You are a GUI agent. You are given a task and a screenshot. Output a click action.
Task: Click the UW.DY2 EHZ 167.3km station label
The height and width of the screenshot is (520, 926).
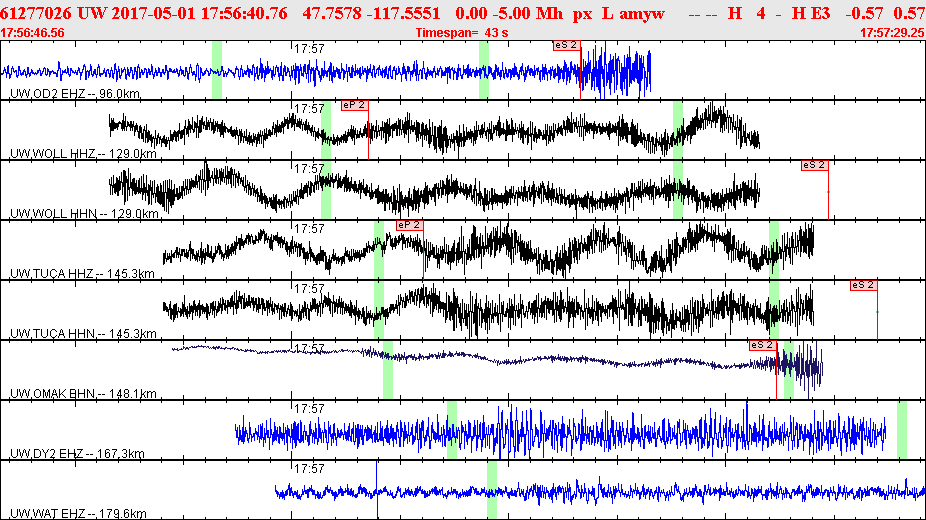click(77, 454)
